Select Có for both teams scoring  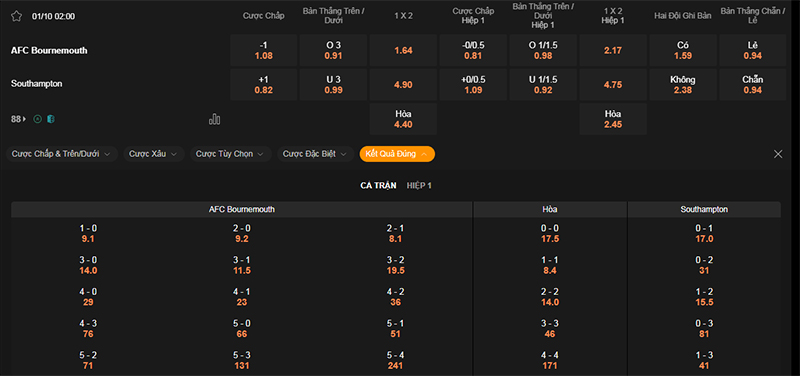pos(683,51)
